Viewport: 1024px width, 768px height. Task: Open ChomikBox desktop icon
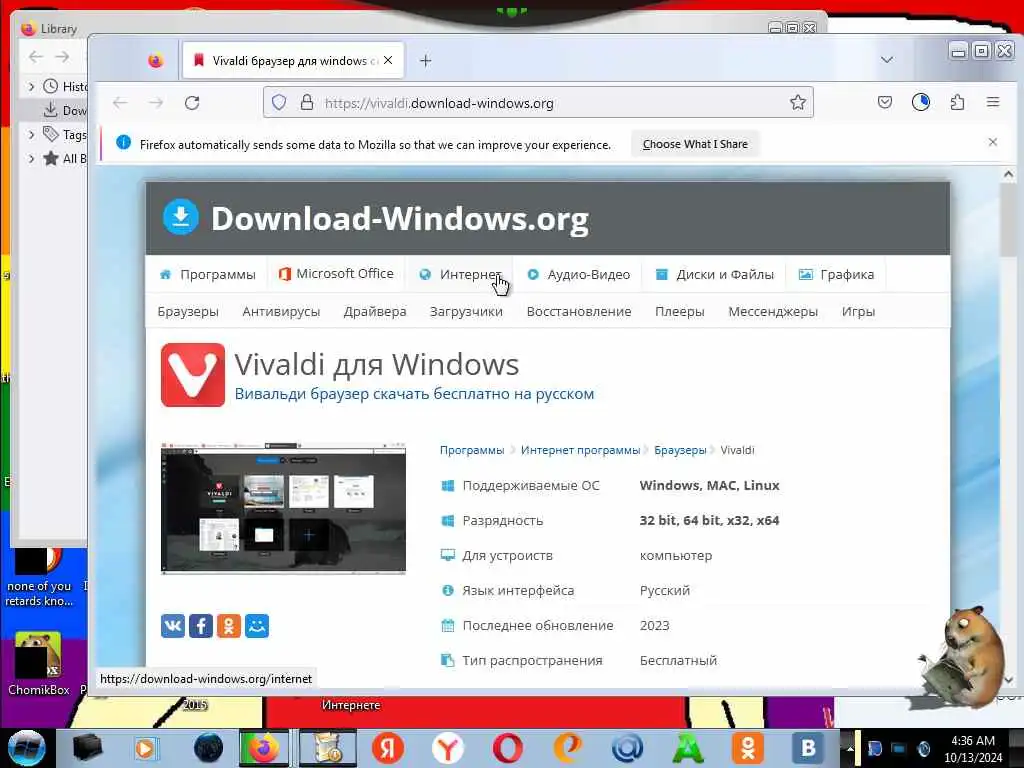pyautogui.click(x=39, y=663)
